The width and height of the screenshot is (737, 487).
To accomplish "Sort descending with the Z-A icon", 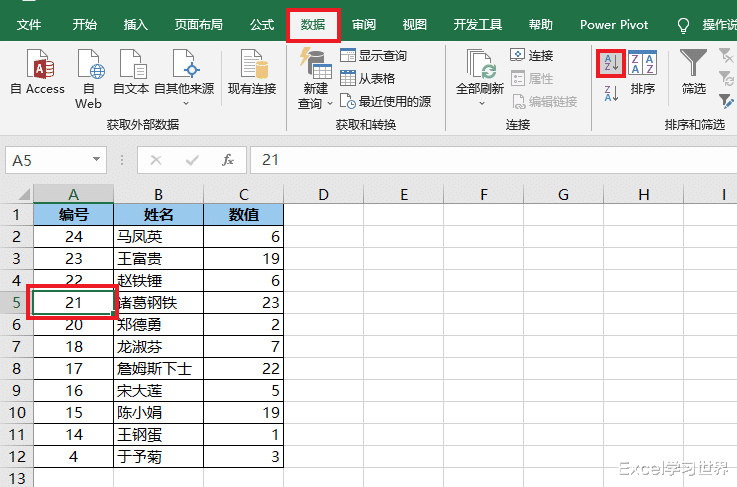I will pyautogui.click(x=611, y=94).
